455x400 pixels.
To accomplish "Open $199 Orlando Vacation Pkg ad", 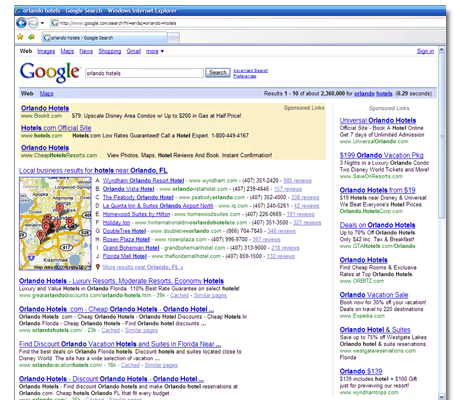I will (x=382, y=155).
